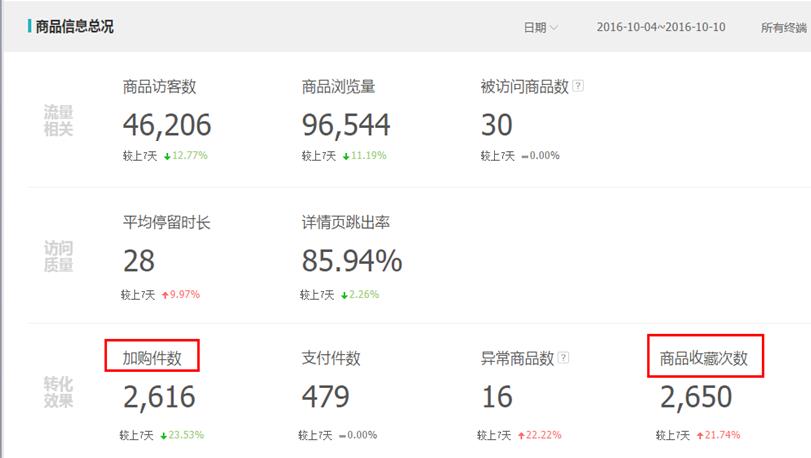The height and width of the screenshot is (458, 811).
Task: Click the 被访问商品数 label
Action: click(524, 86)
